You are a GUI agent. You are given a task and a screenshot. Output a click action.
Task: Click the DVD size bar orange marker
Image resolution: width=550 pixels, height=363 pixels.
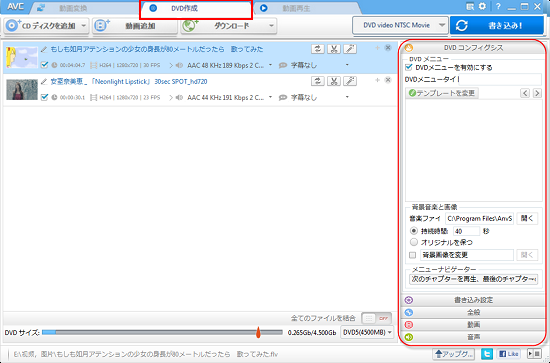click(x=258, y=332)
